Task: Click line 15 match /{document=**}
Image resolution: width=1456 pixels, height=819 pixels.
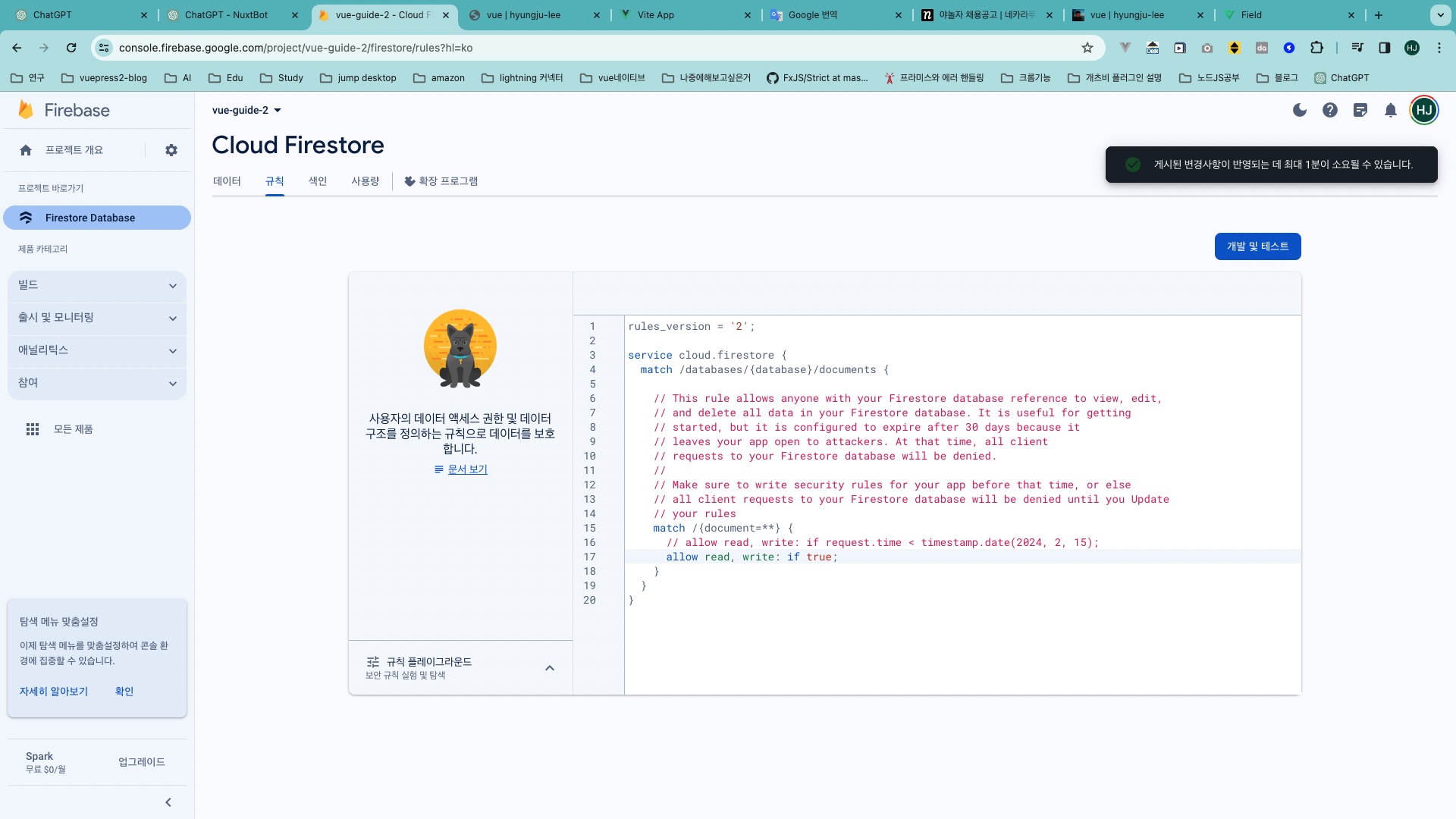Action: point(723,528)
